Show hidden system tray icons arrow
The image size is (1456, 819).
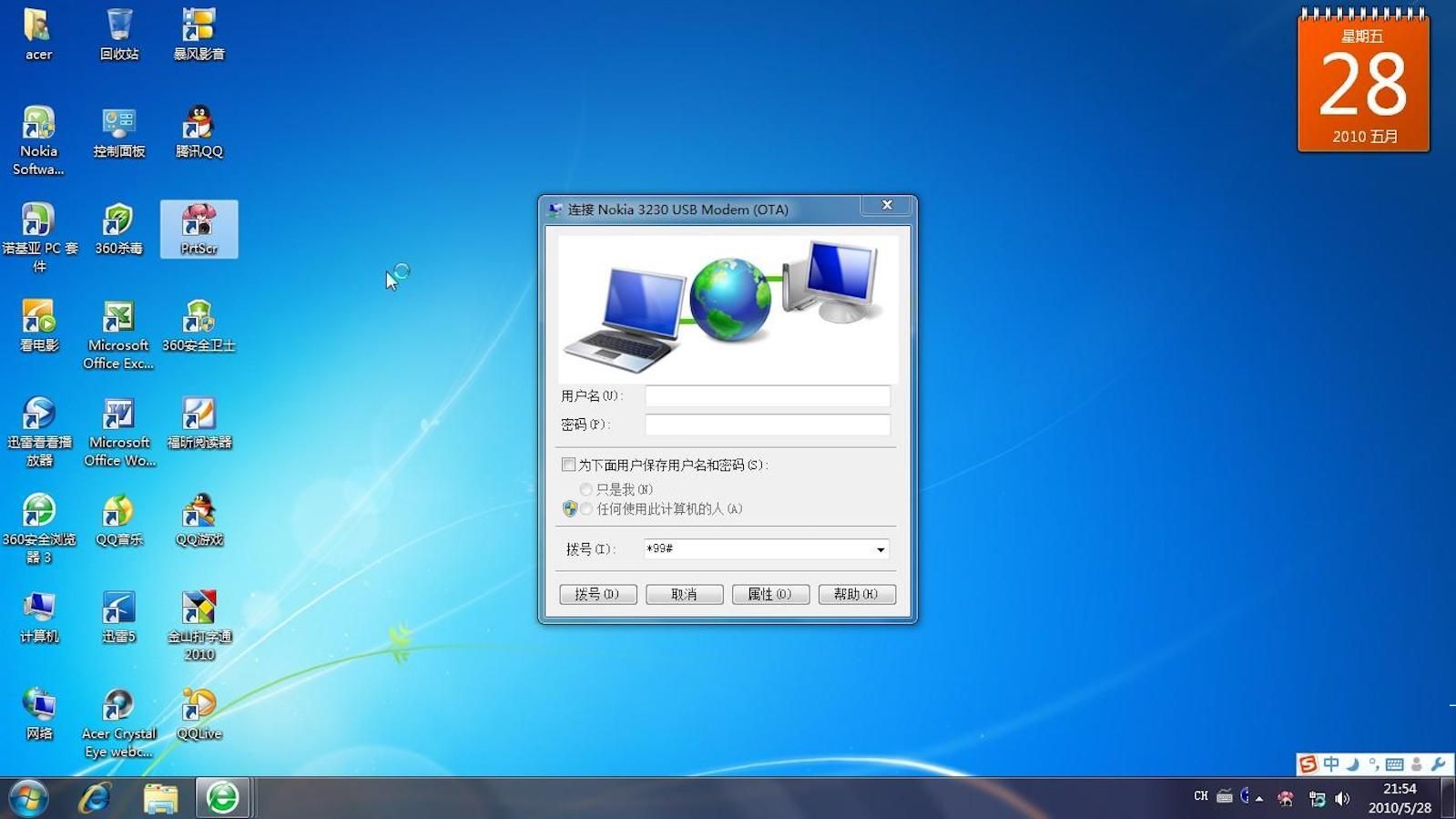(x=1259, y=799)
